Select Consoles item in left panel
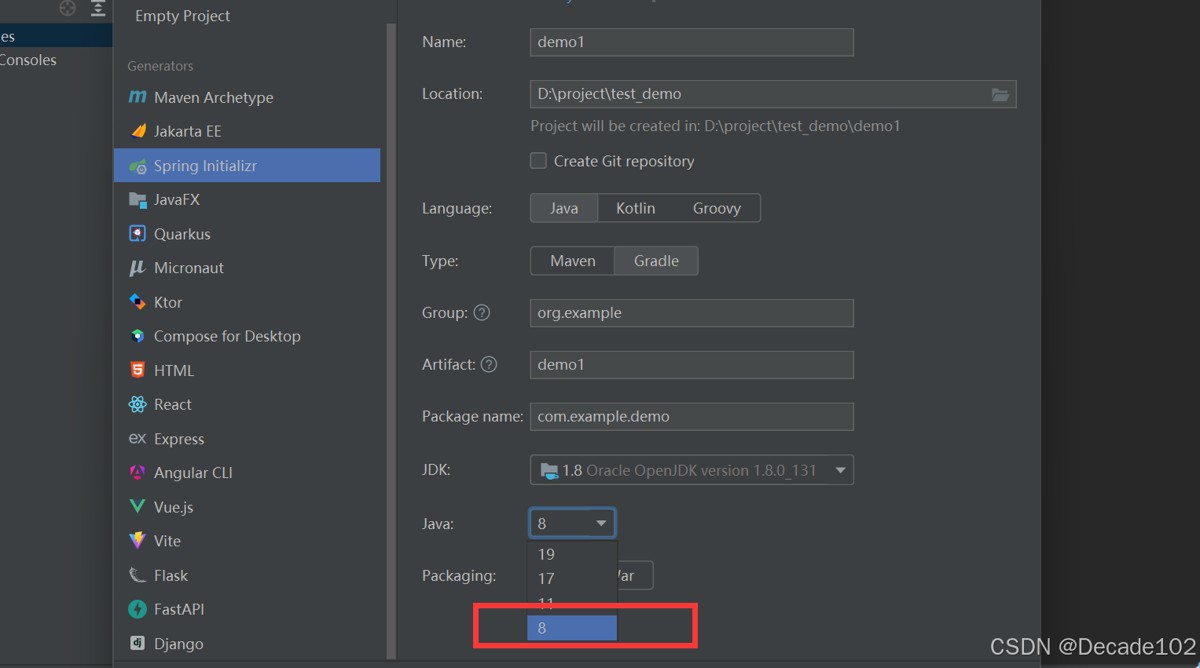The height and width of the screenshot is (668, 1200). coord(28,60)
